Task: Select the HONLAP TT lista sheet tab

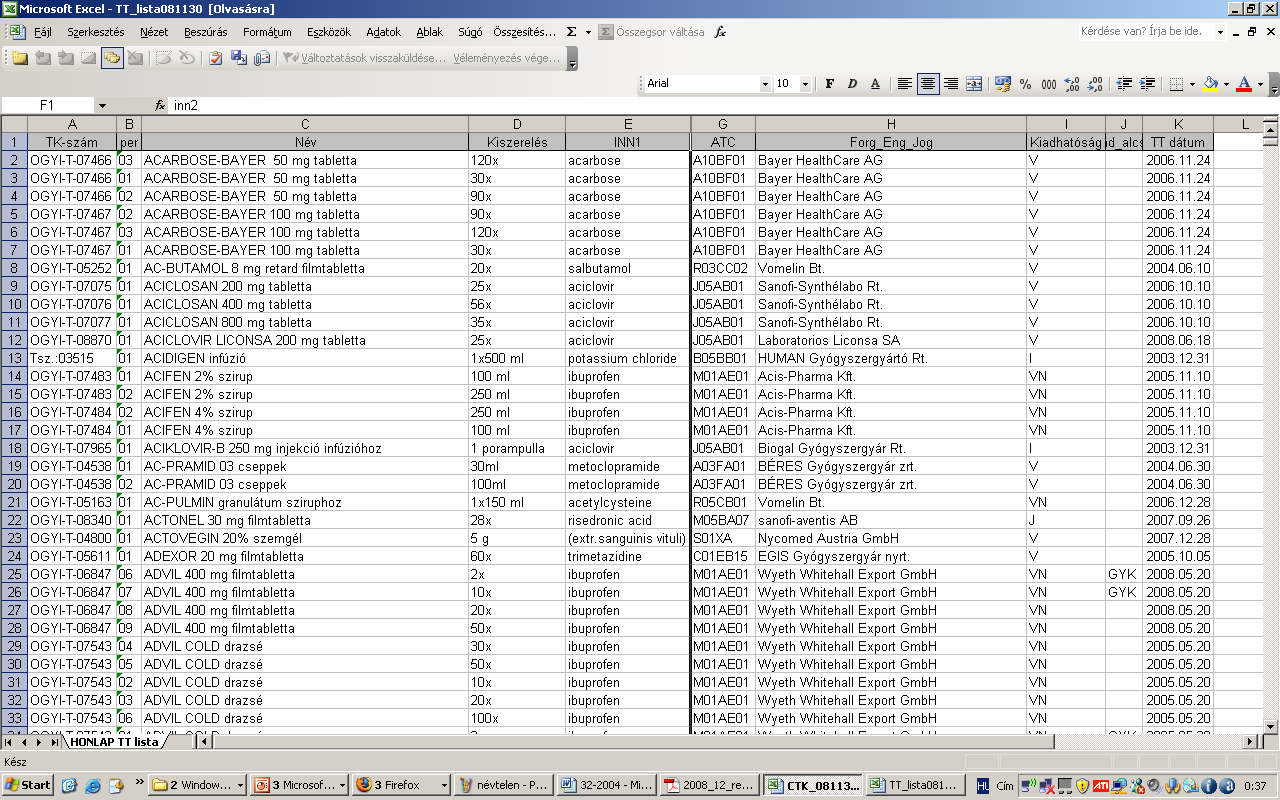Action: point(113,742)
